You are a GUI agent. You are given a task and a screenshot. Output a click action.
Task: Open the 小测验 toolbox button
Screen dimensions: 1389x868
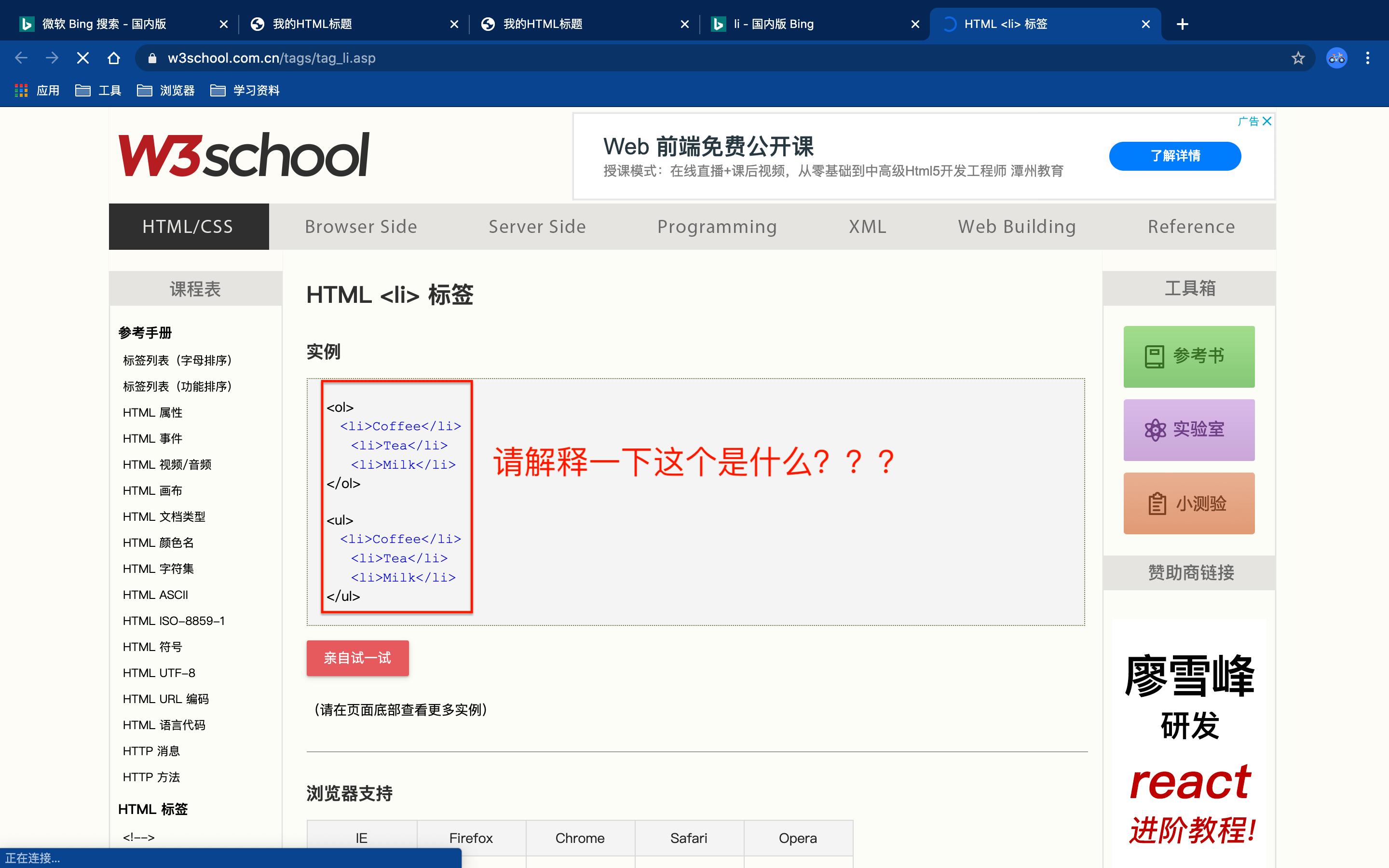click(1189, 503)
